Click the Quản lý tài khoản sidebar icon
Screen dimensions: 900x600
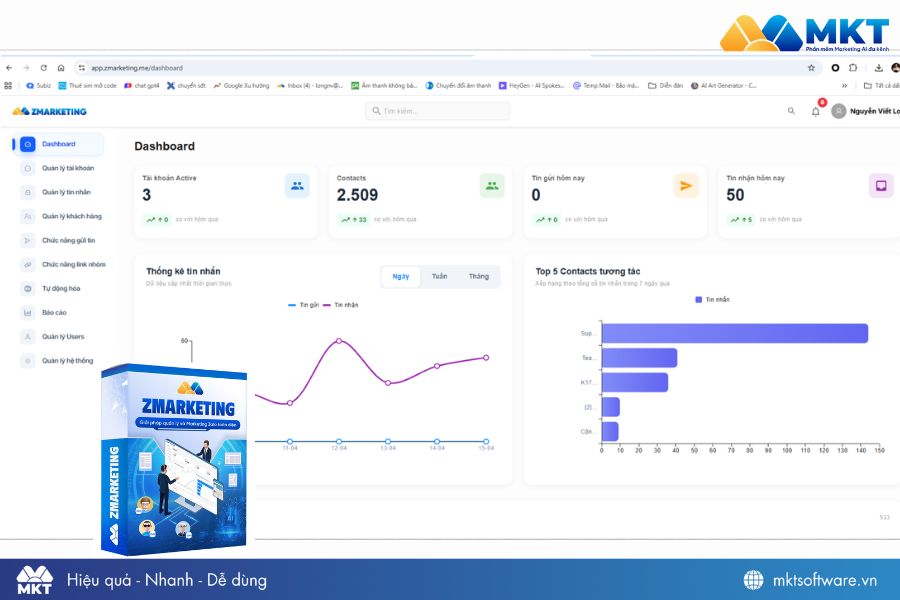tap(28, 168)
